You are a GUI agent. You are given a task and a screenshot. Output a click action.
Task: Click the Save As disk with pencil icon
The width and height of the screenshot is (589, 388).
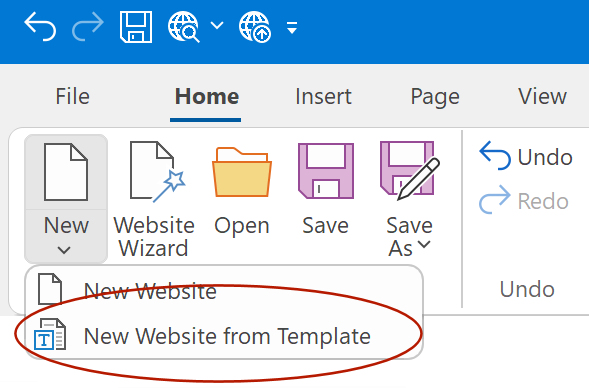point(409,171)
